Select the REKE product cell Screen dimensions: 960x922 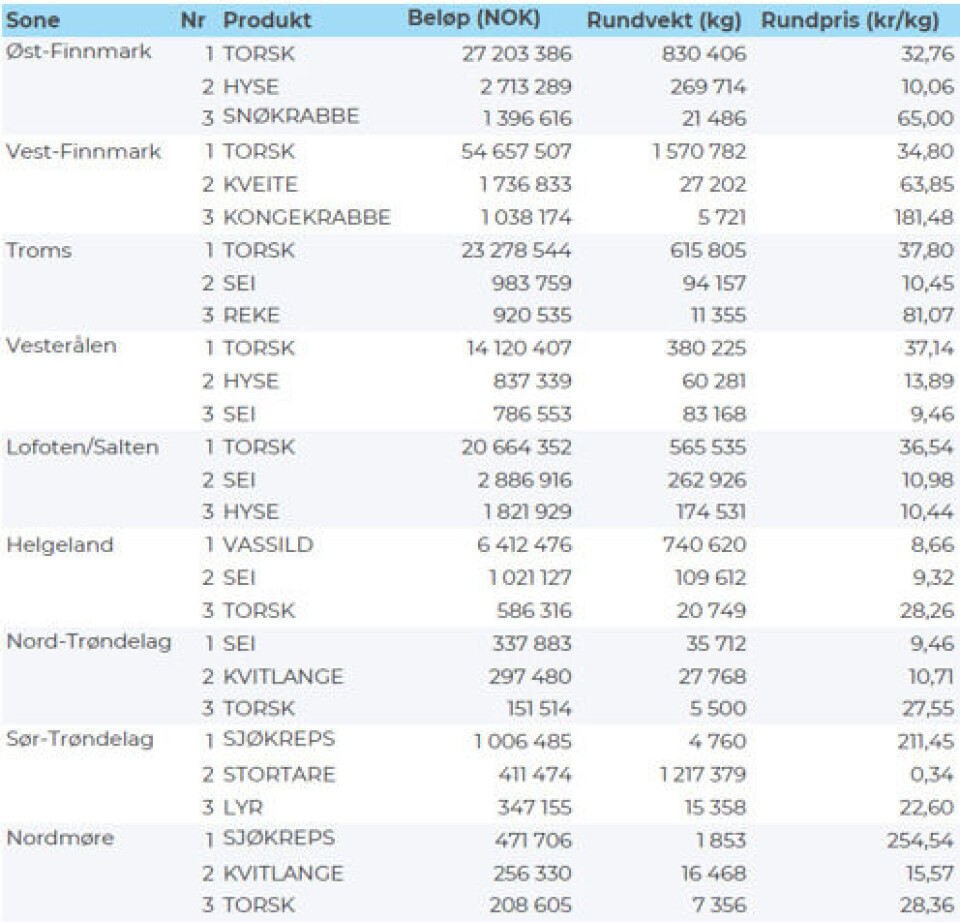251,315
